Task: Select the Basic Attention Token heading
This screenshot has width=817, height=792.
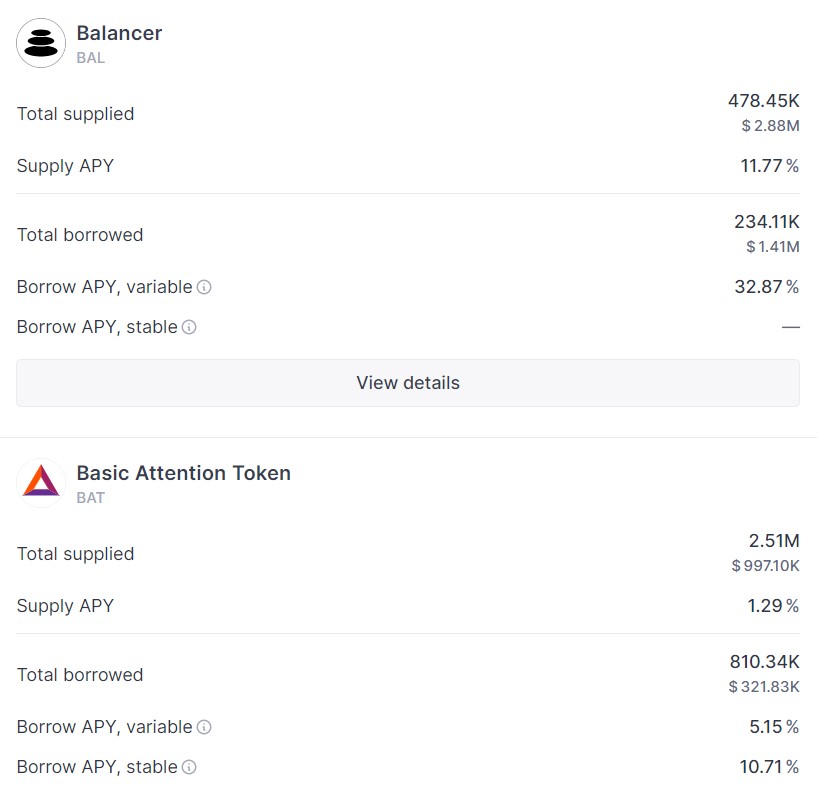Action: [183, 473]
